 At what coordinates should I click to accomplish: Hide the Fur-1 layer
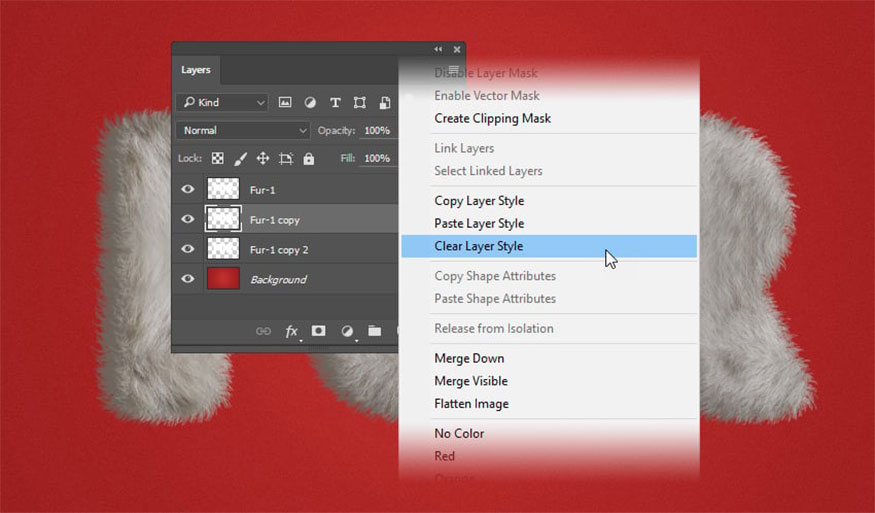(188, 189)
